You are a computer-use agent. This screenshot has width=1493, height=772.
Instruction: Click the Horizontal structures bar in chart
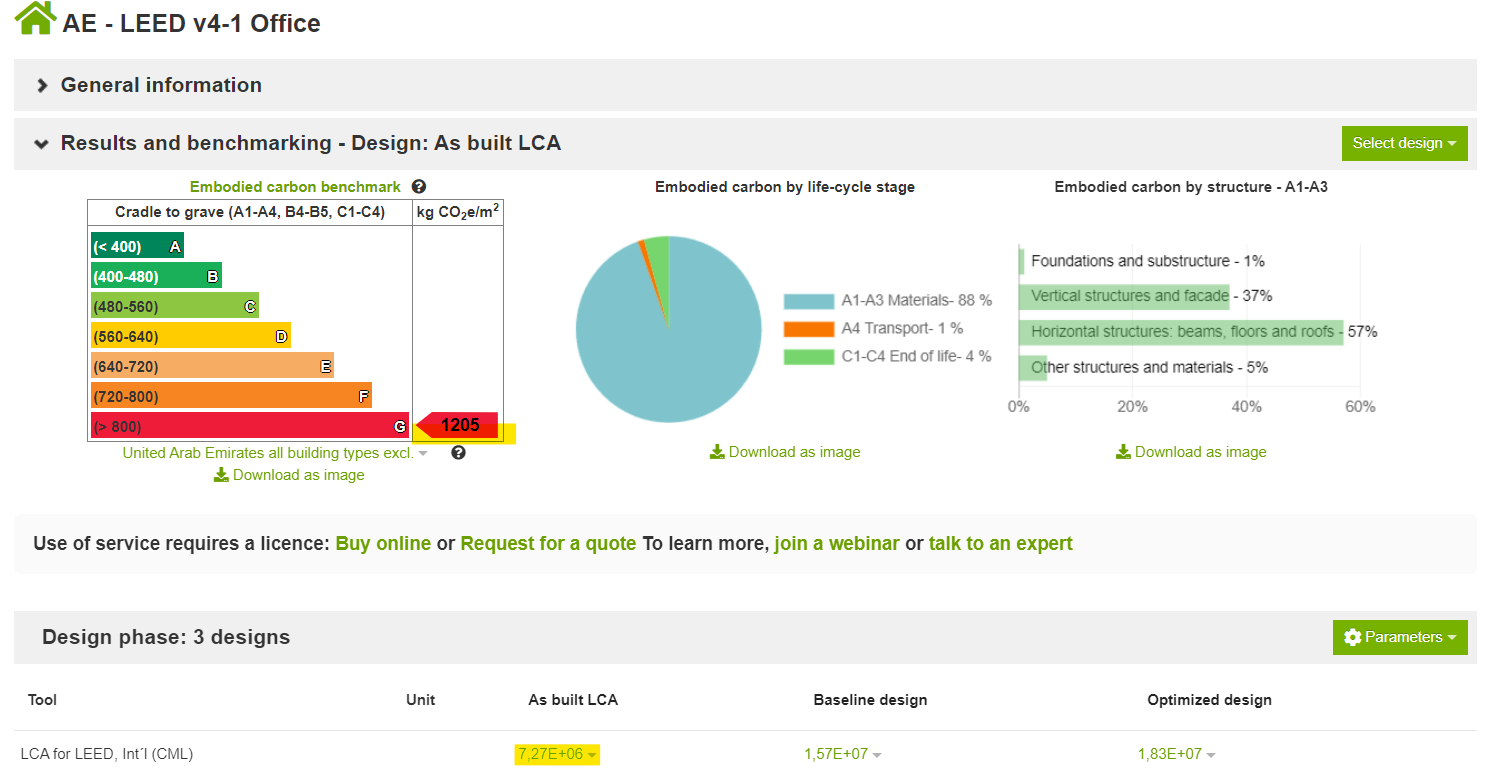click(x=1180, y=332)
